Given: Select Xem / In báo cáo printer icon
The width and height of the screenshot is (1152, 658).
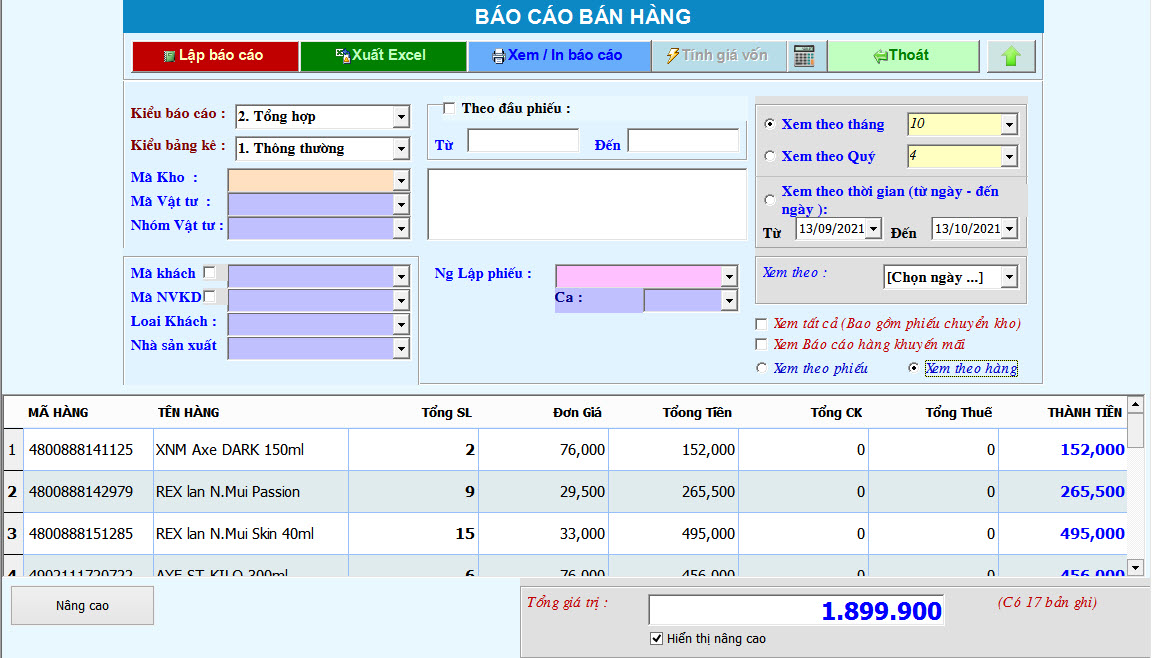Looking at the screenshot, I should click(498, 56).
